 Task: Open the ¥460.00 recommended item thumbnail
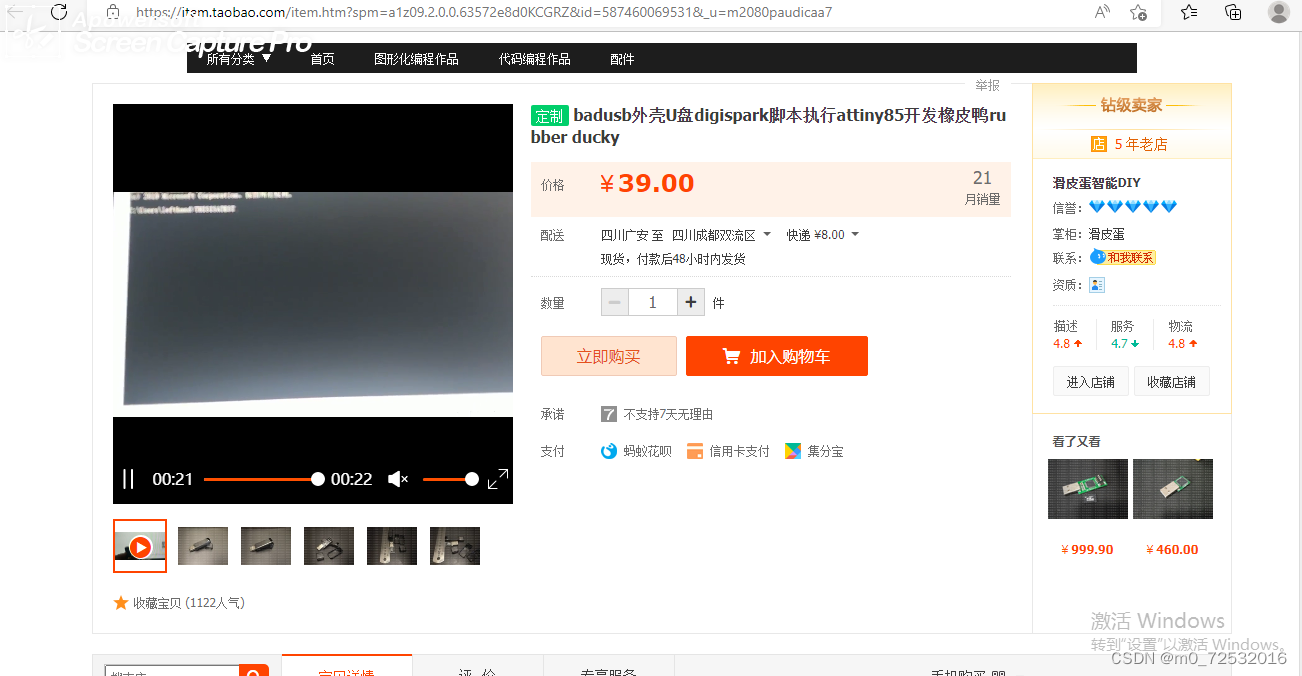click(1173, 489)
